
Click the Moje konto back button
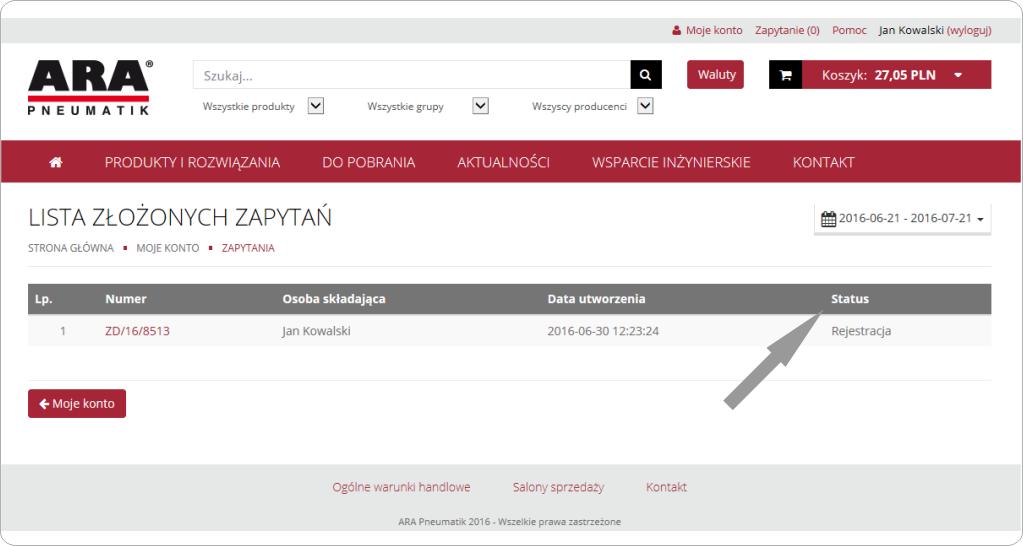[77, 404]
